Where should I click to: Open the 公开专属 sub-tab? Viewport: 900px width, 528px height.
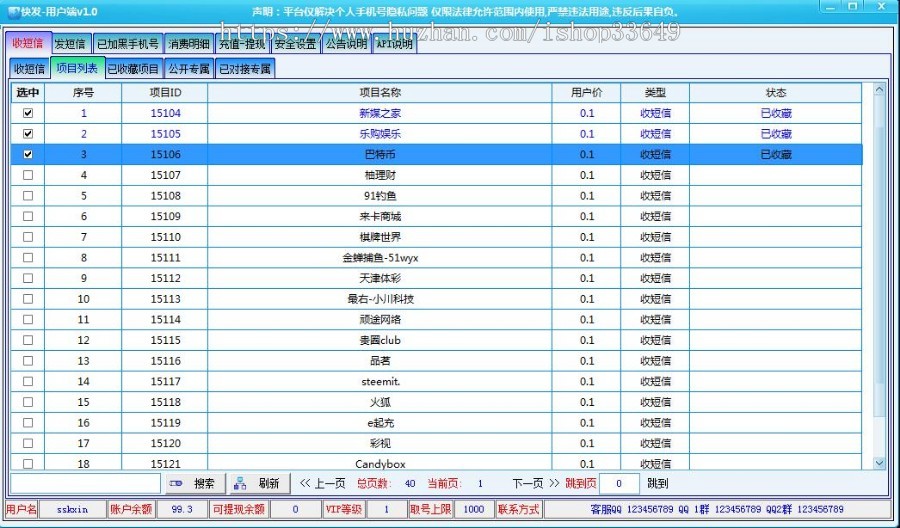[x=189, y=69]
